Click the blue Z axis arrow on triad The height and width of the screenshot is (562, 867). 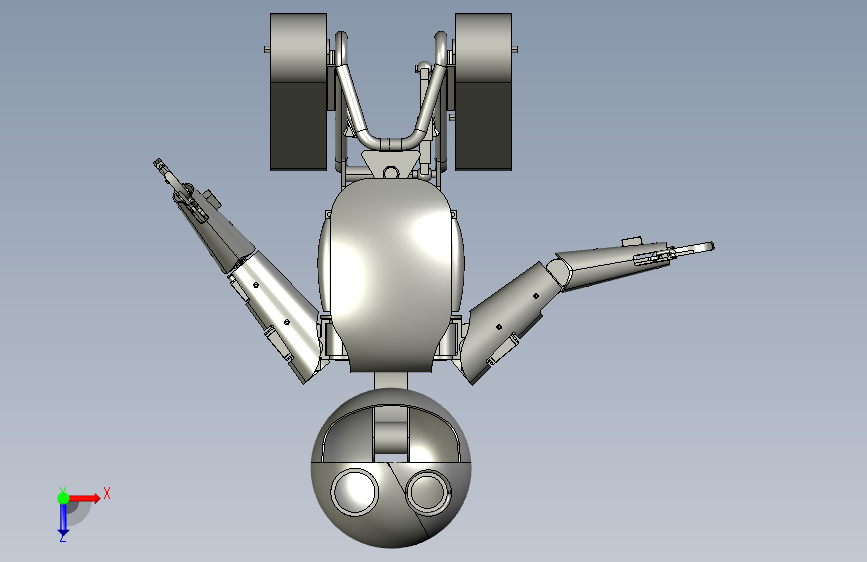coord(63,520)
